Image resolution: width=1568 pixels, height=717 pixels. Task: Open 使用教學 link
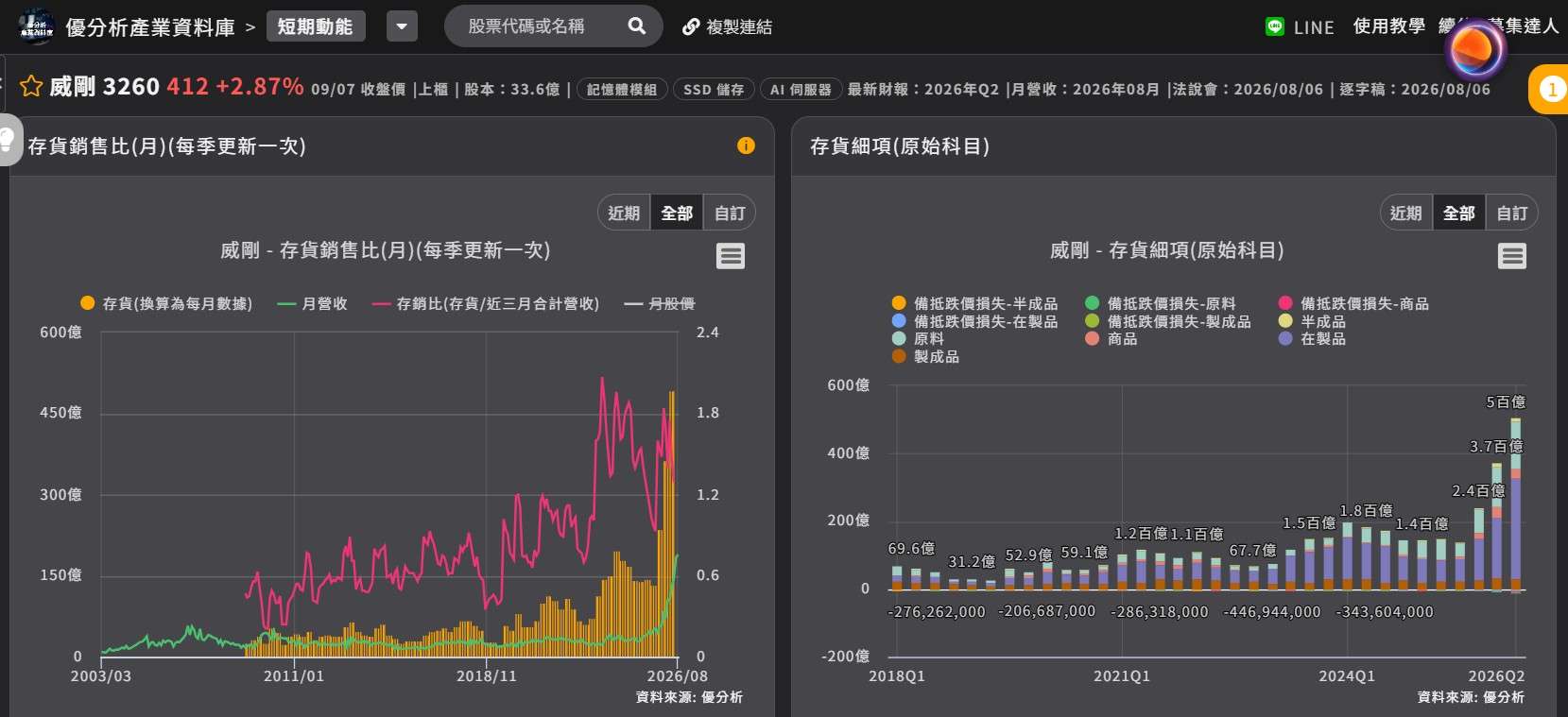click(x=1388, y=26)
